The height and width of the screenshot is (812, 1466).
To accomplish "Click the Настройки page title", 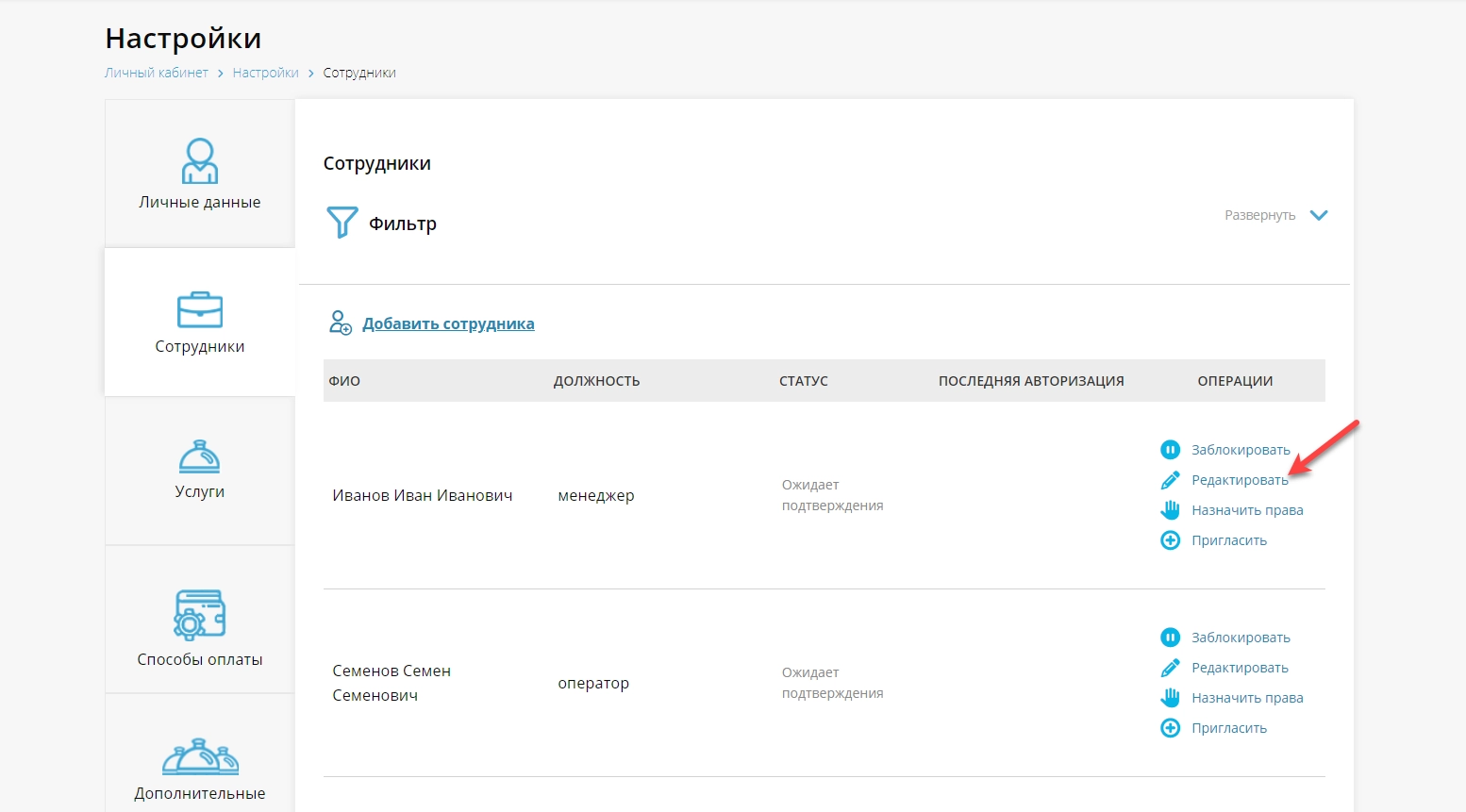I will point(183,38).
